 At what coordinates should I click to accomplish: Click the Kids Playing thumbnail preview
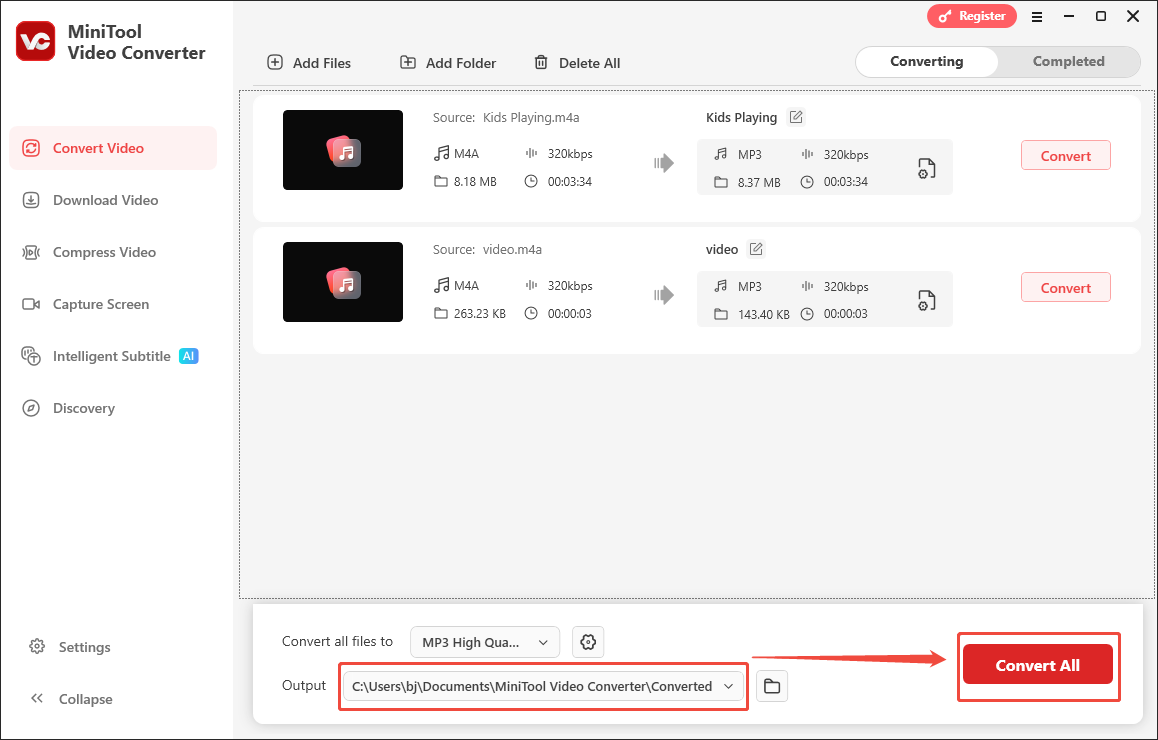343,150
